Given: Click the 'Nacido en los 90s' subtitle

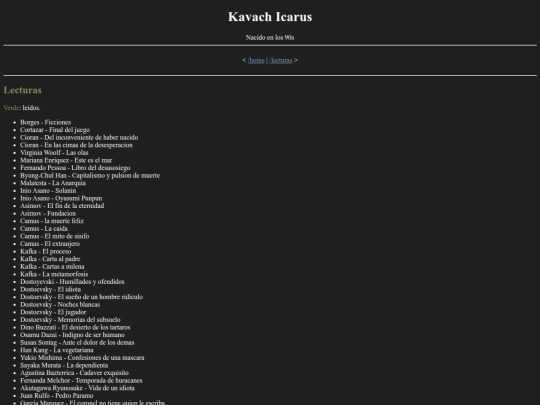Looking at the screenshot, I should pyautogui.click(x=270, y=37).
